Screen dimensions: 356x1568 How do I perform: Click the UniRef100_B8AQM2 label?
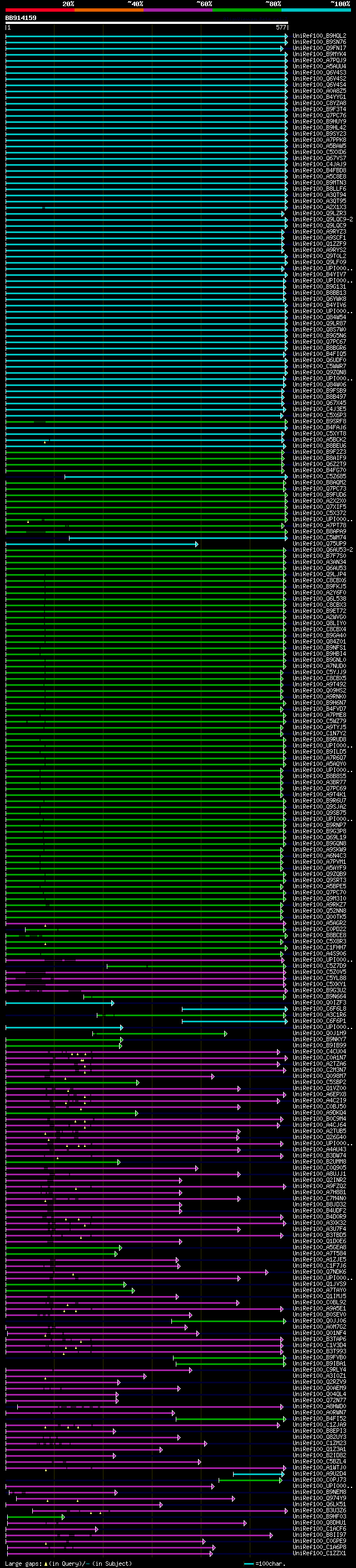319,483
